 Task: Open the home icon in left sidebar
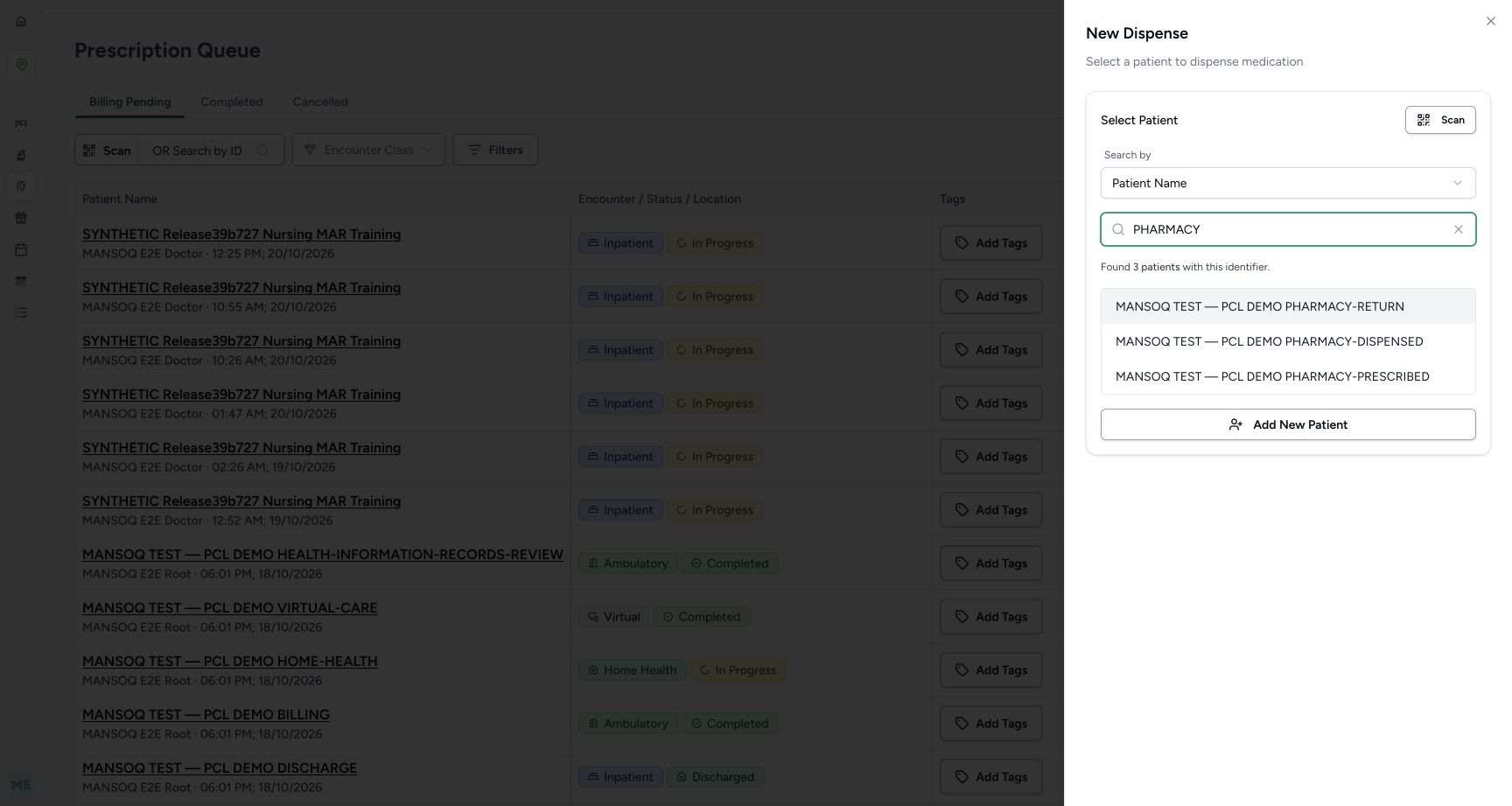[21, 21]
